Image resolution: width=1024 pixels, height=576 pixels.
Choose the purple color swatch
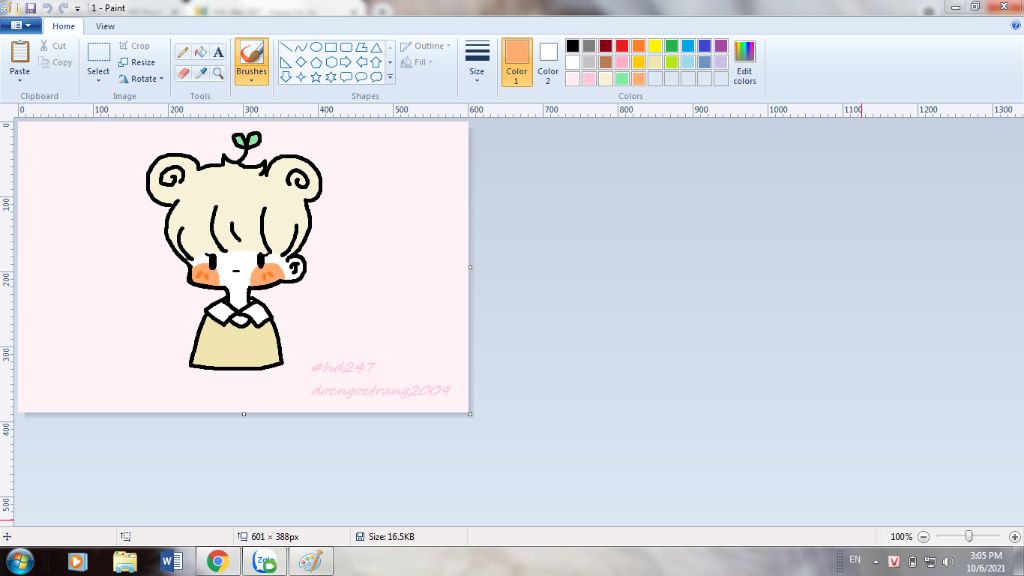(x=721, y=46)
